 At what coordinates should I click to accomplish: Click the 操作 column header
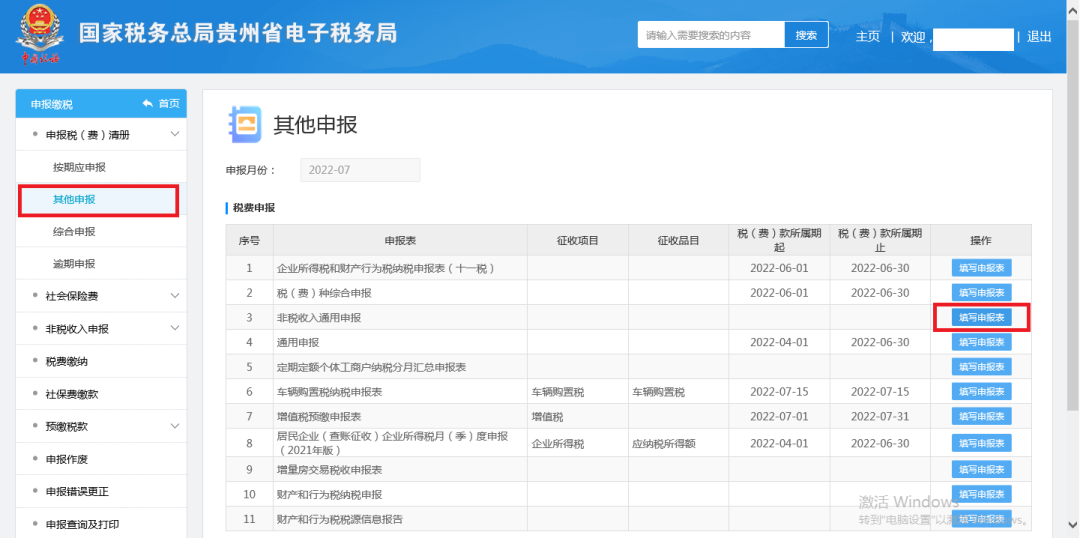point(981,240)
